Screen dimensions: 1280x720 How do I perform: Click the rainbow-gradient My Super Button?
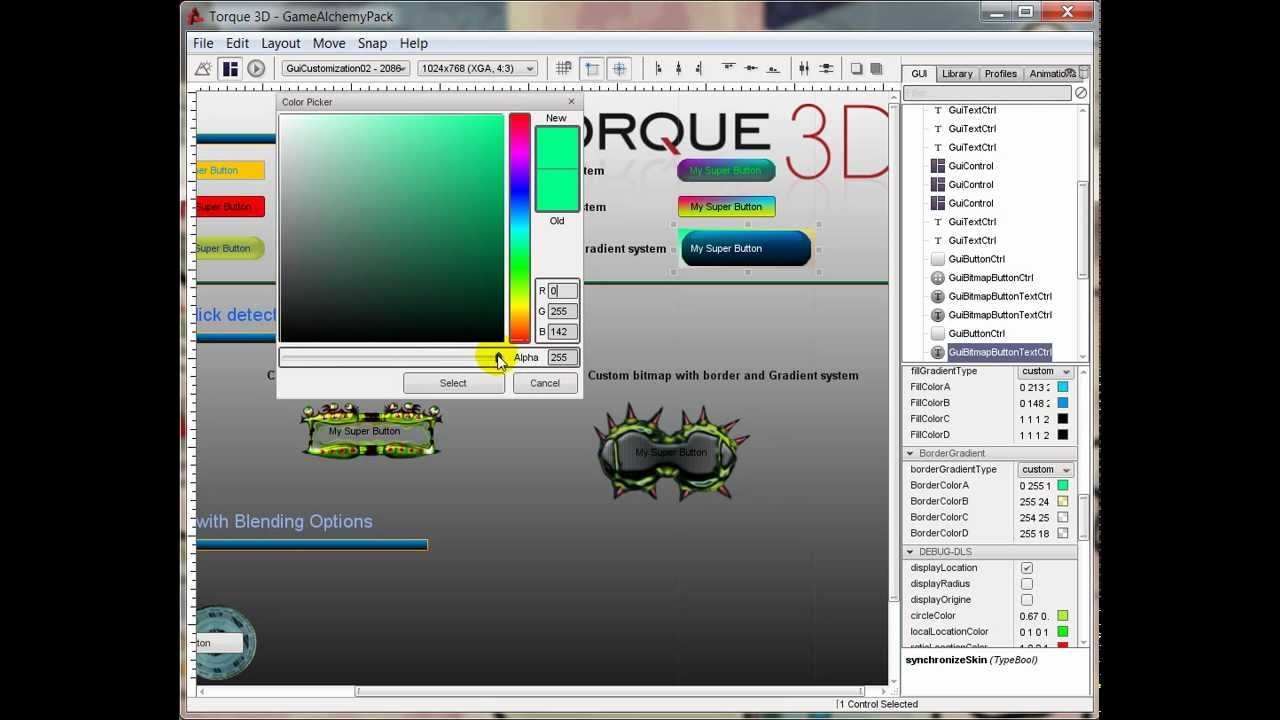click(726, 207)
